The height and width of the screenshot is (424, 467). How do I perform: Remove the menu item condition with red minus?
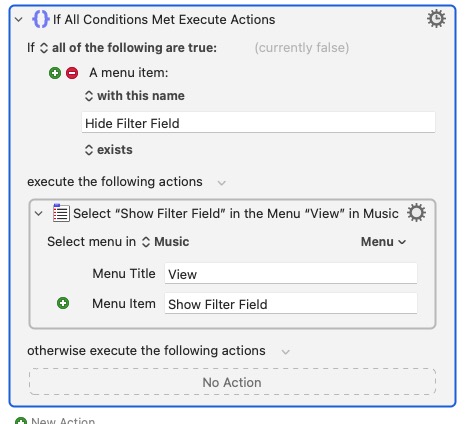coord(72,73)
